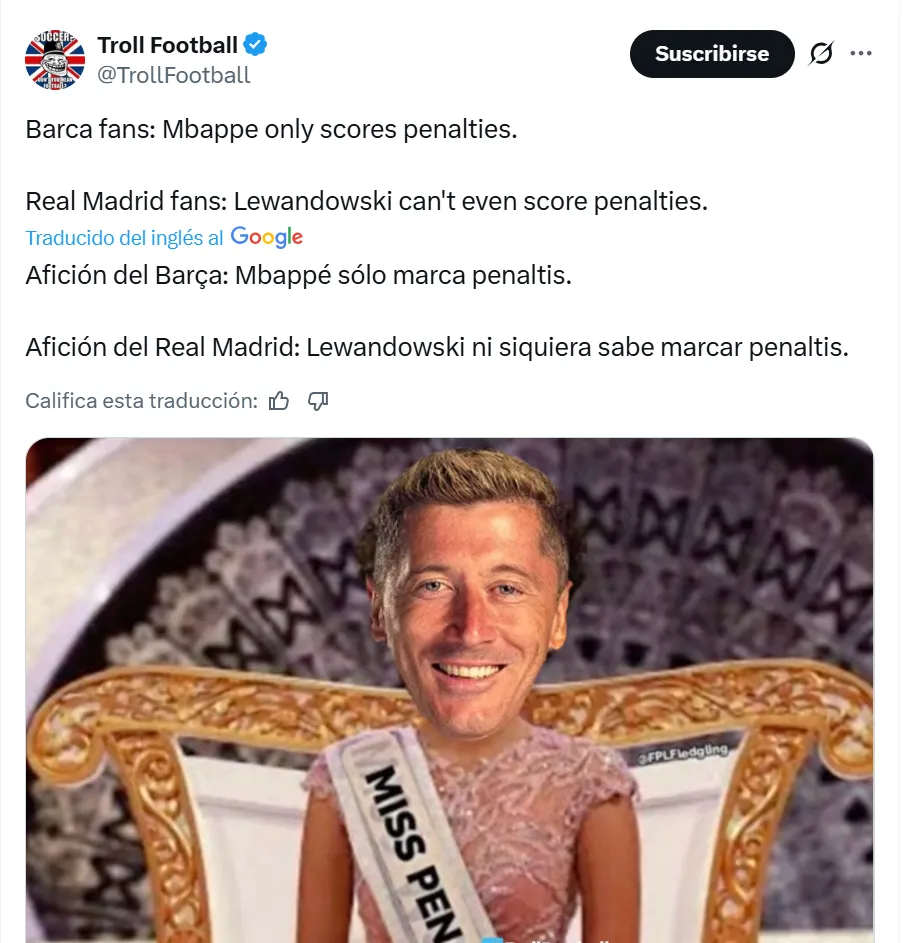Rate the translation with thumbs up
This screenshot has width=919, height=943.
pyautogui.click(x=279, y=401)
